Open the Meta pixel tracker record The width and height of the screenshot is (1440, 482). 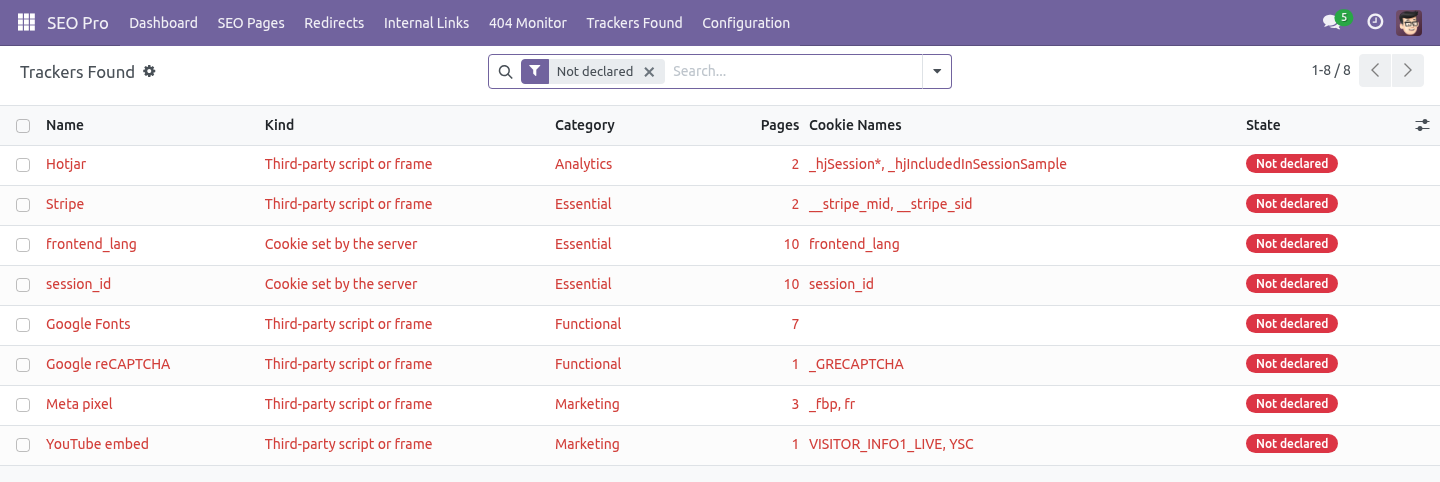click(79, 404)
